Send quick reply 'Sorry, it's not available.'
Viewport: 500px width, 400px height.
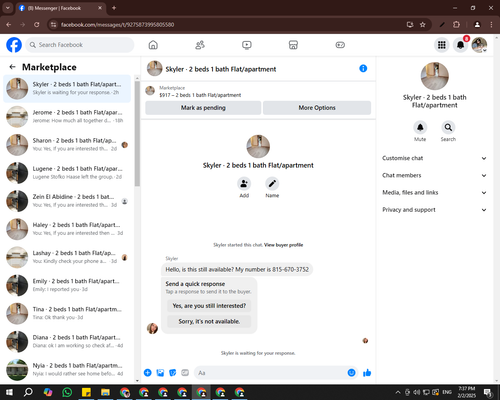209,321
